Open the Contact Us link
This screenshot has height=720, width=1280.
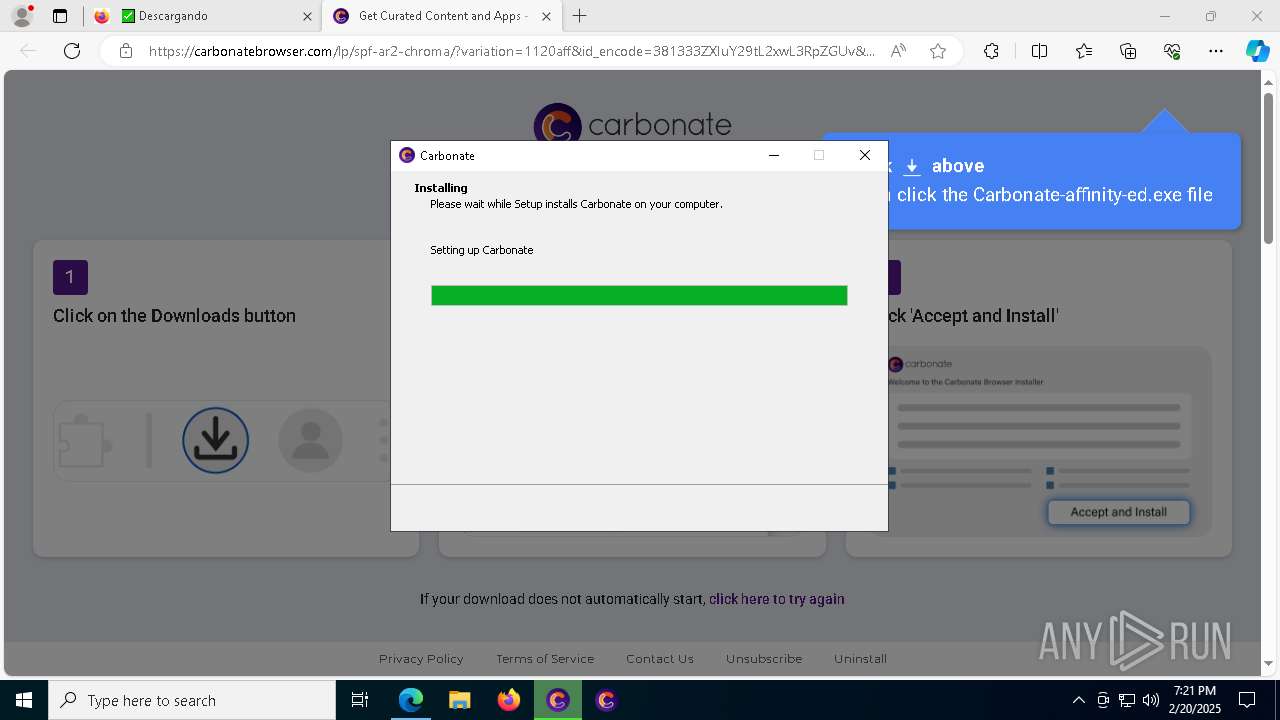point(660,659)
